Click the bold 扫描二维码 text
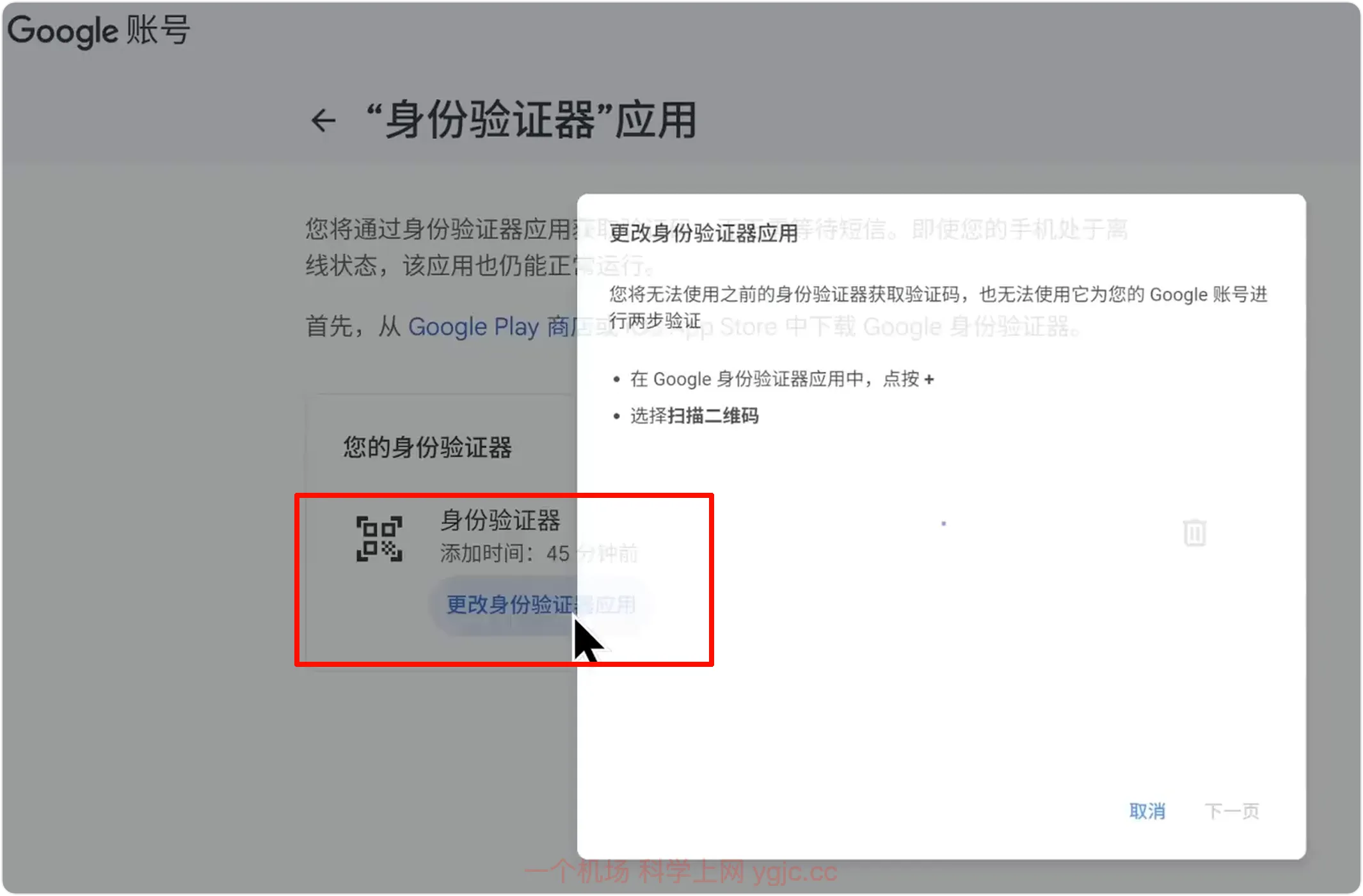Screen dimensions: 1363x896 tap(713, 416)
